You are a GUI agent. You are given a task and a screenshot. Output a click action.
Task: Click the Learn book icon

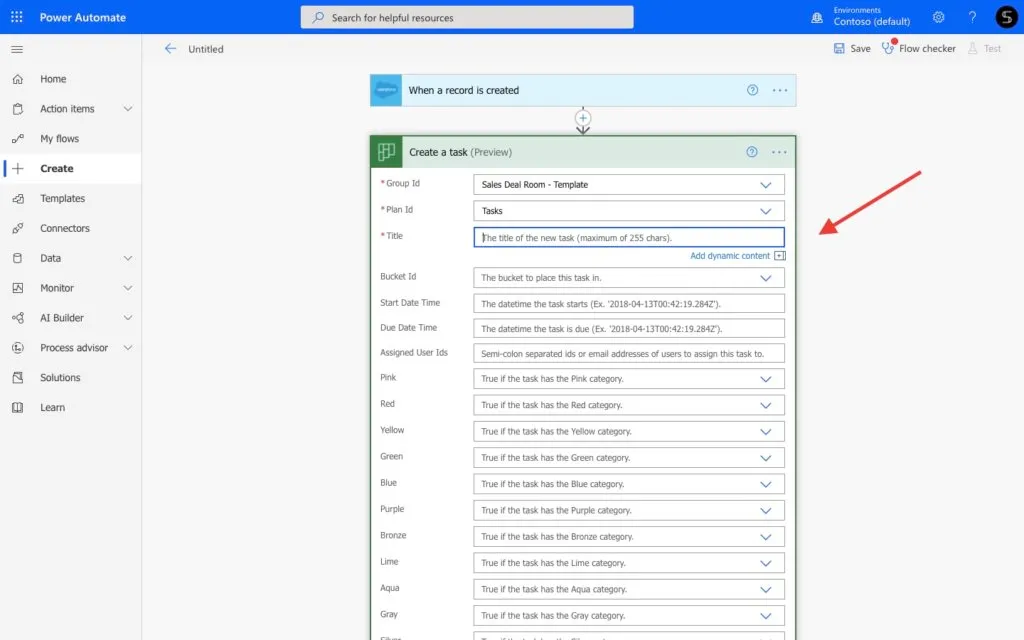(x=18, y=408)
